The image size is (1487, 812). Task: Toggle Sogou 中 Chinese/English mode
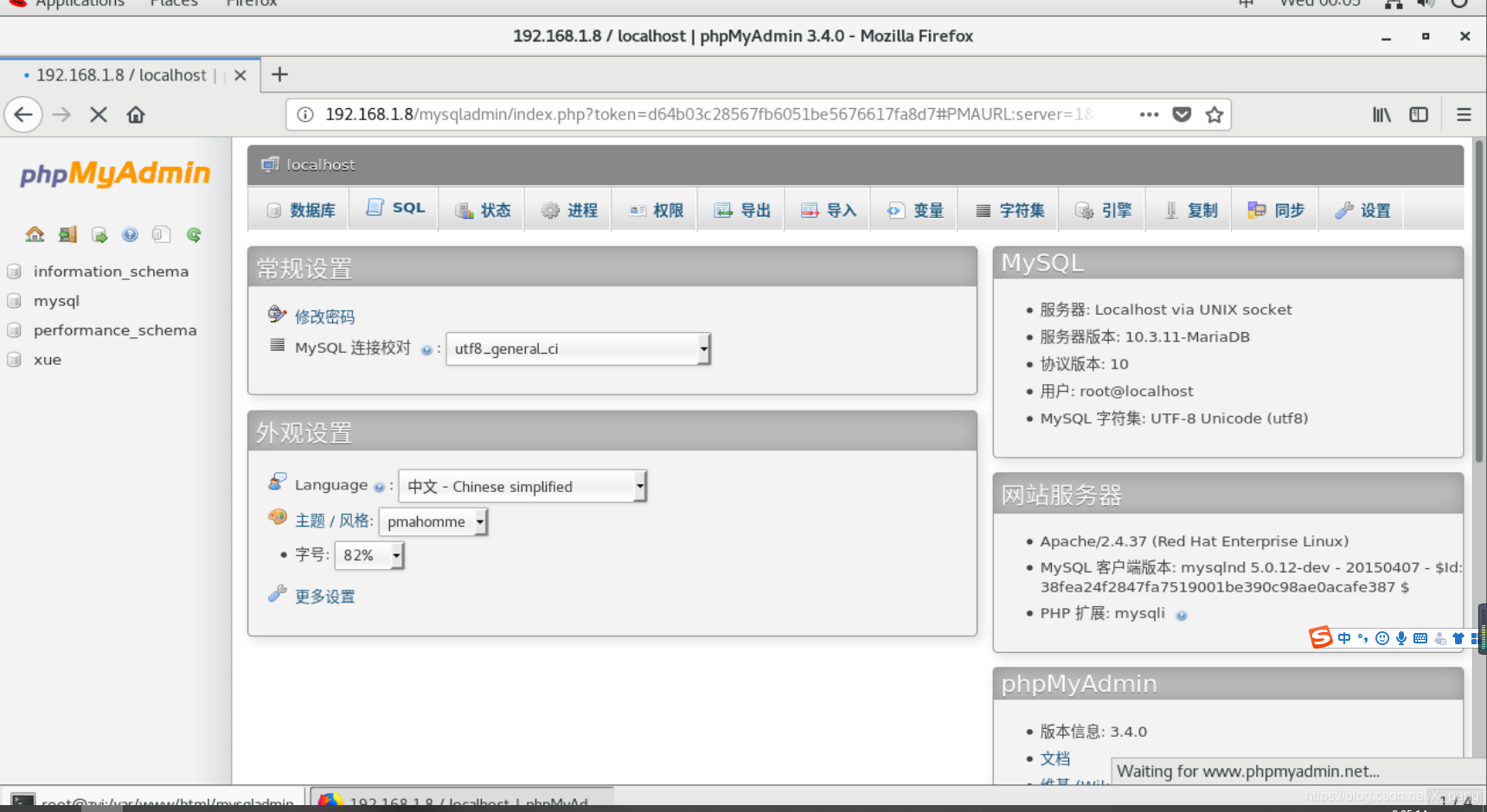1344,638
